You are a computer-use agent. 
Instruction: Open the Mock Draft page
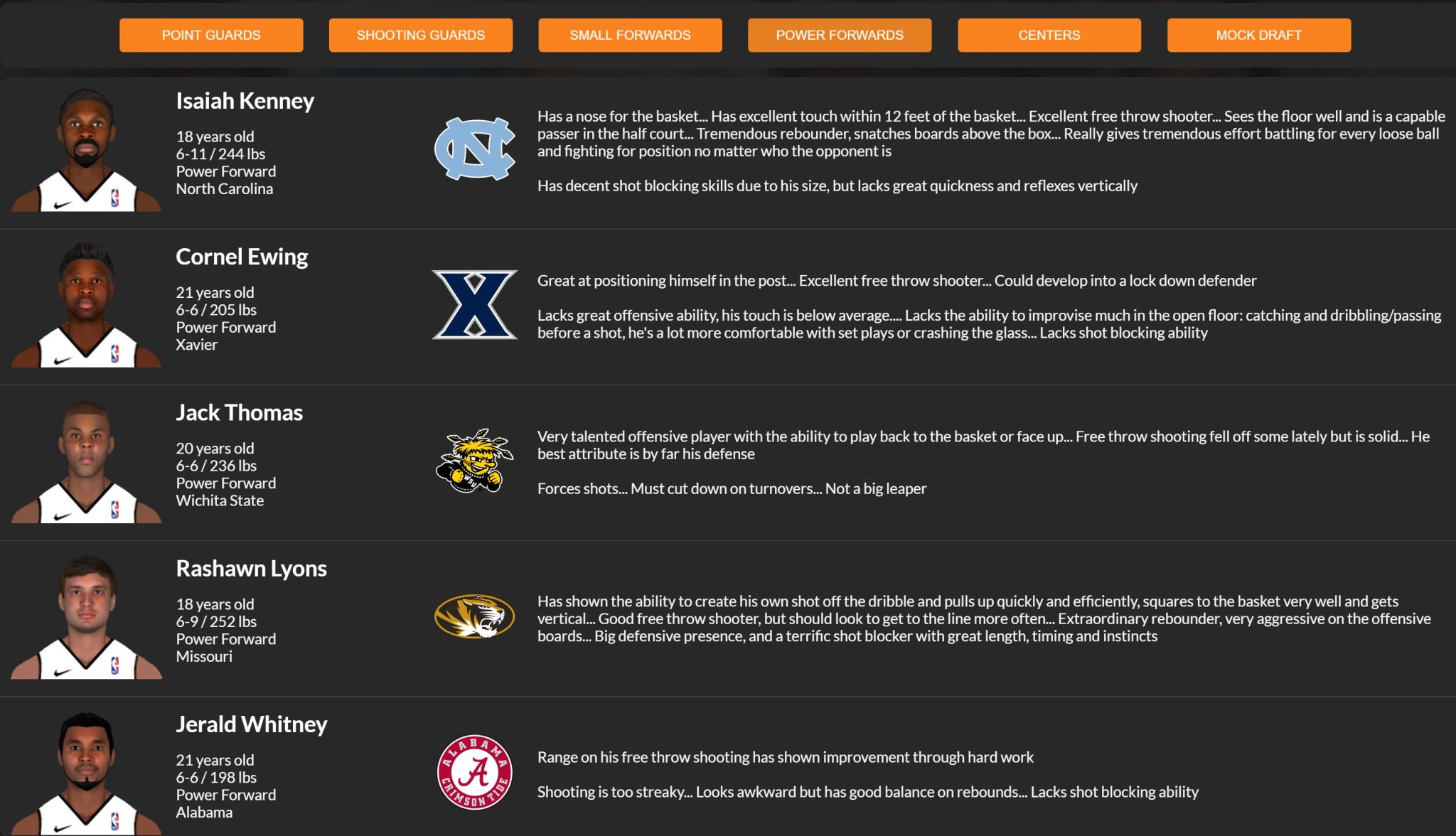pyautogui.click(x=1258, y=35)
